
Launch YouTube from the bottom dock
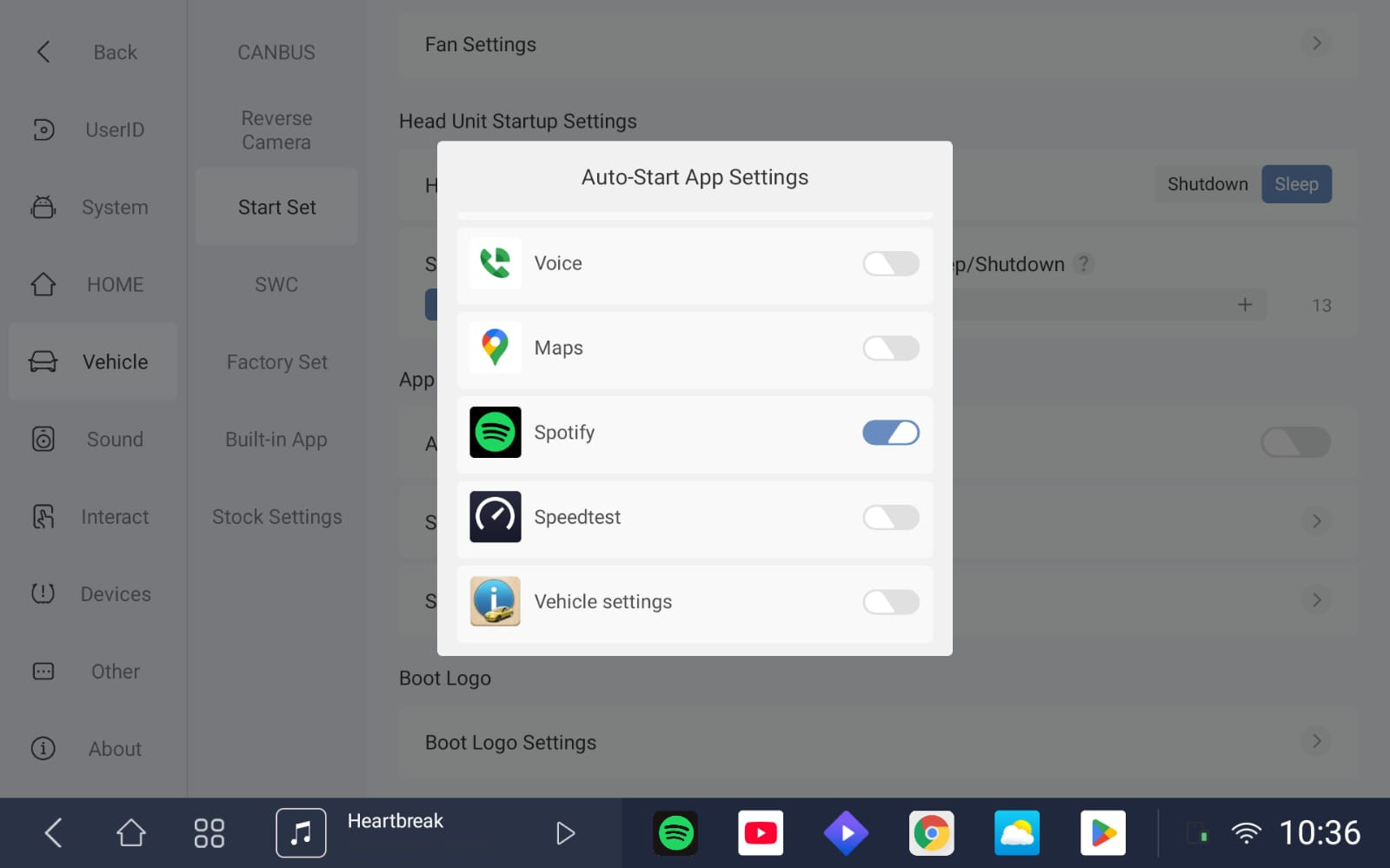761,833
